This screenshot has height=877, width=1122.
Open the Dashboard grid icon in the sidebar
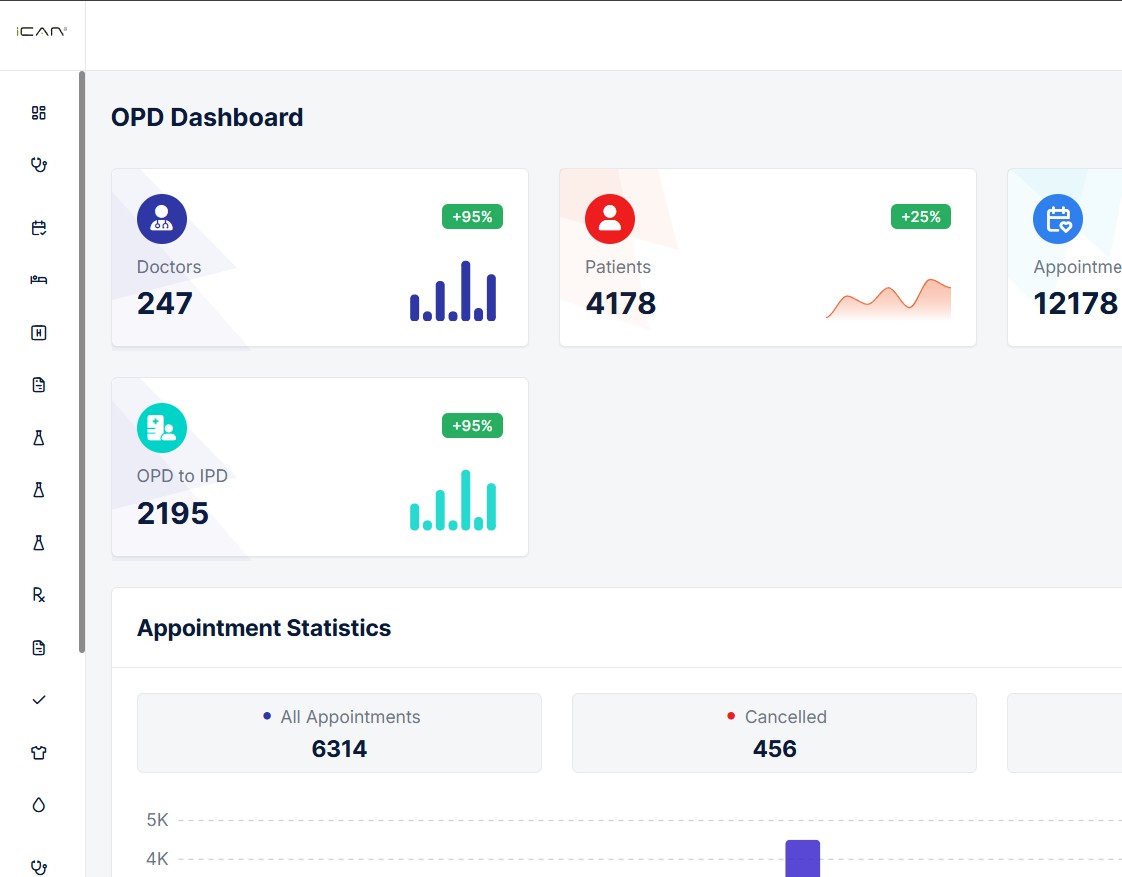click(38, 113)
